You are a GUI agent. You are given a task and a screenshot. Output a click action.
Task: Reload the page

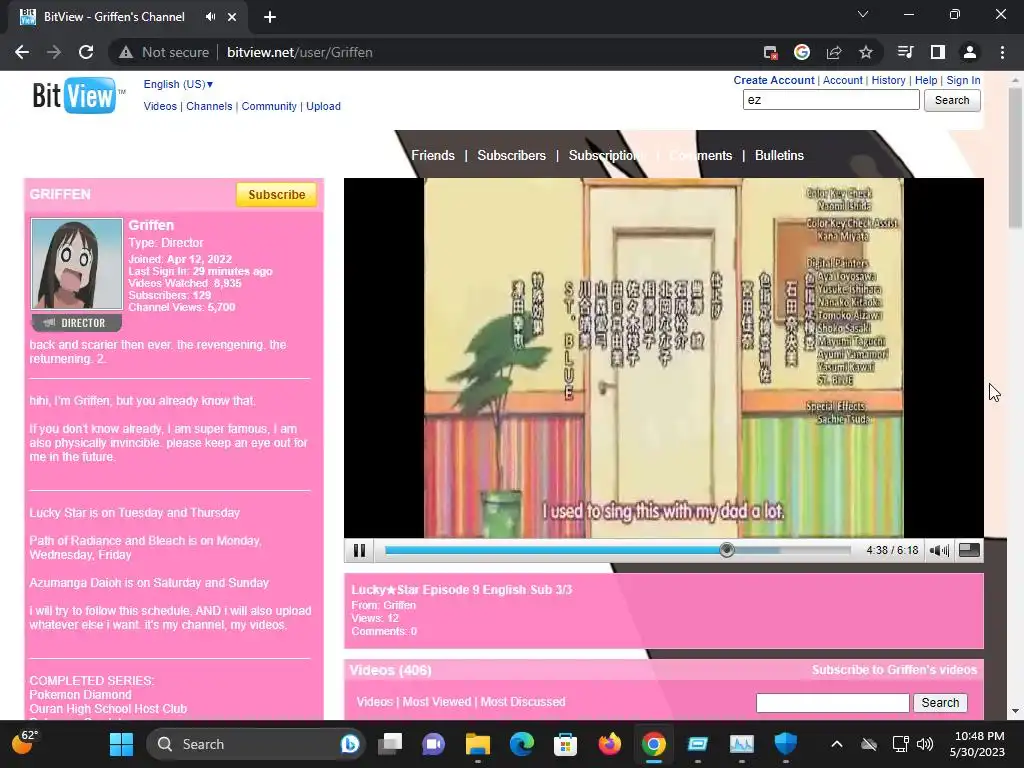point(86,52)
